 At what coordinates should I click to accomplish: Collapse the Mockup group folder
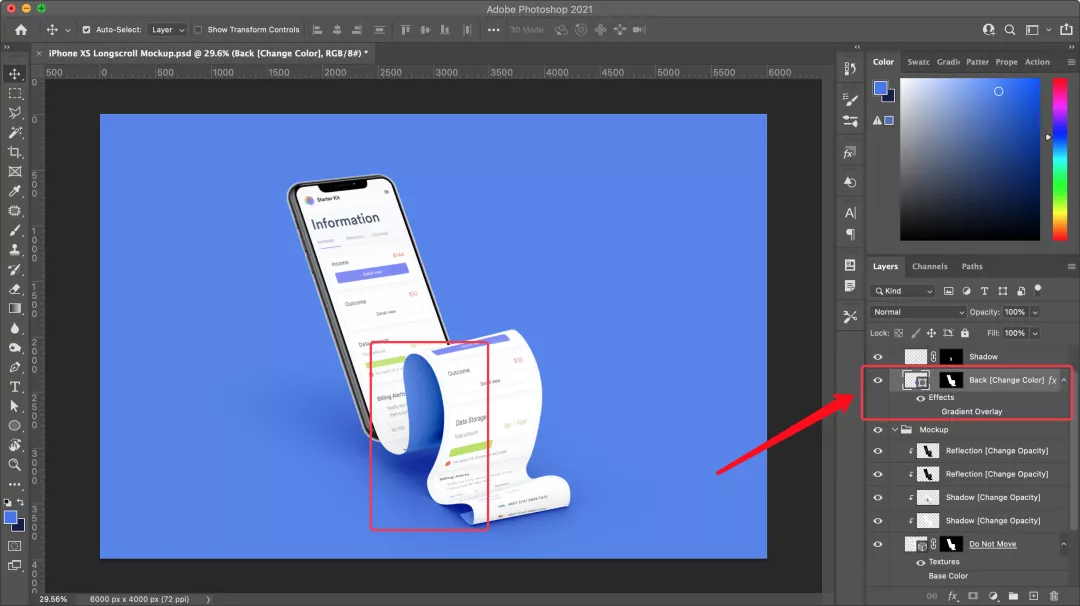894,430
